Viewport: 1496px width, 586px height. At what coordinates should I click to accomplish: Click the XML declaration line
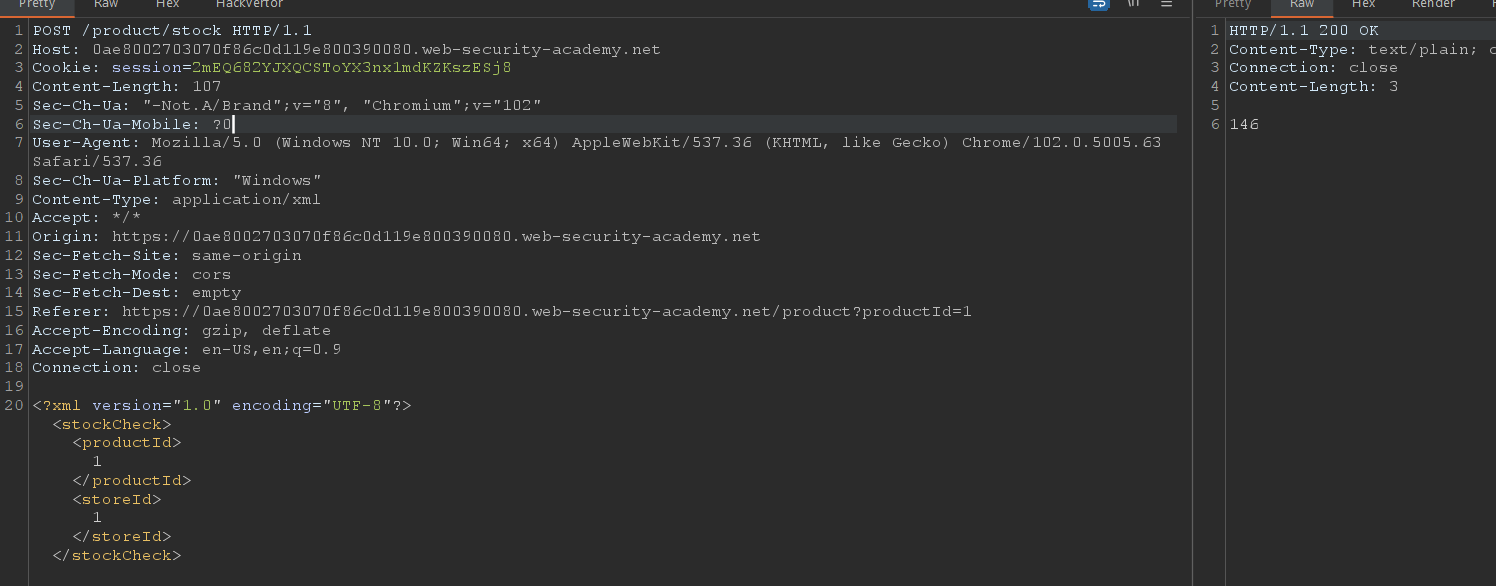222,406
